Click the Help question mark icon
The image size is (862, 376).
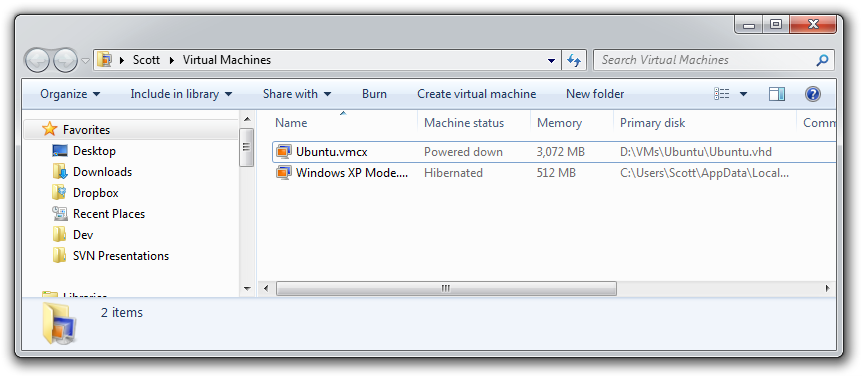[x=813, y=94]
